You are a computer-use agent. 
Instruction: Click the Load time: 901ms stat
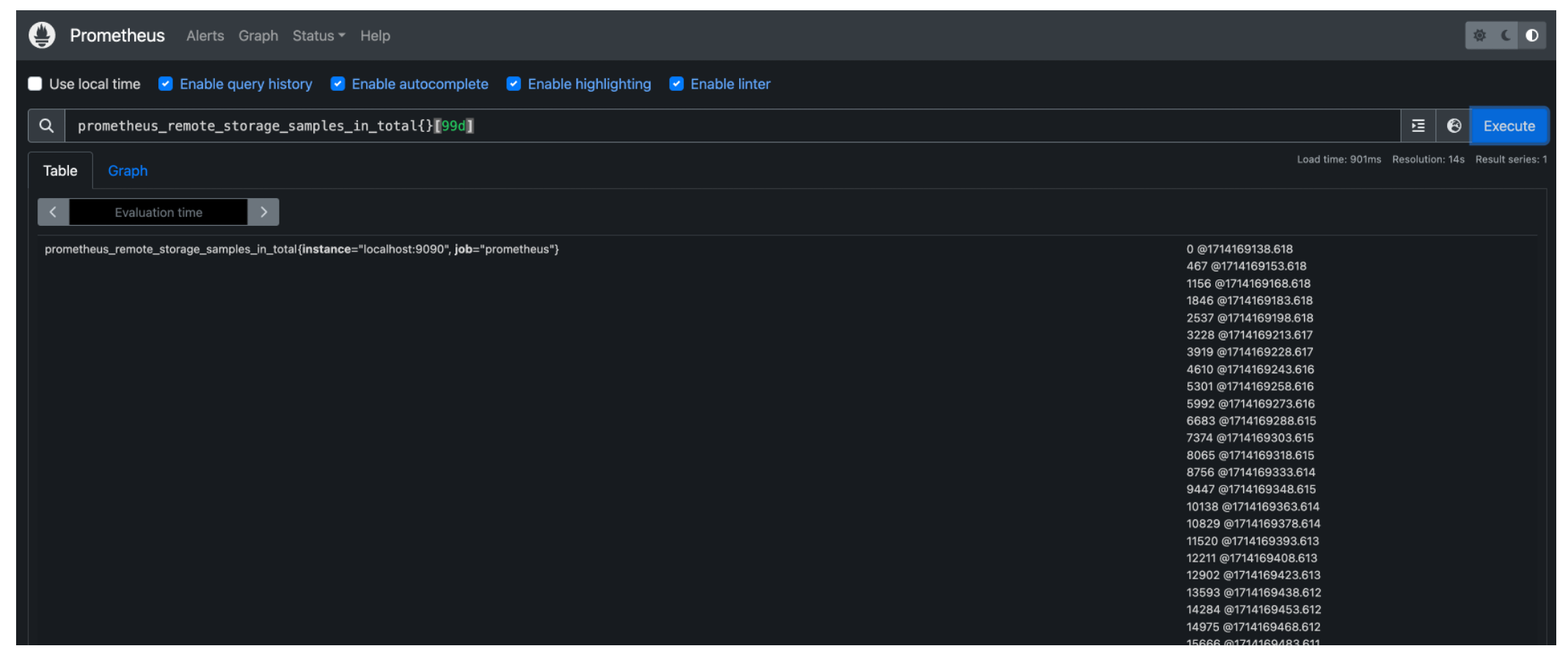point(1338,159)
